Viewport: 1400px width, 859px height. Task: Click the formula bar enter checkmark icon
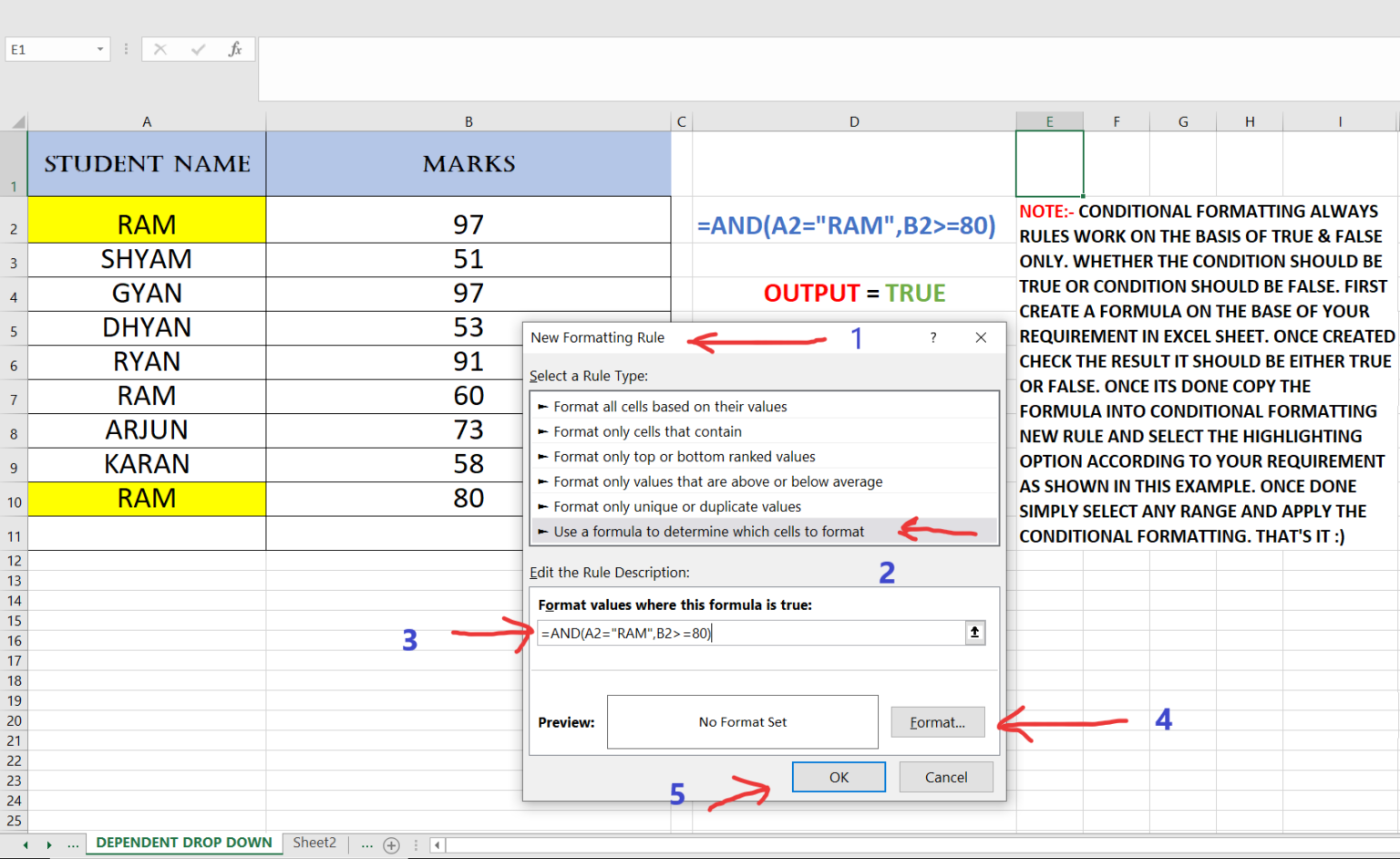(x=198, y=49)
